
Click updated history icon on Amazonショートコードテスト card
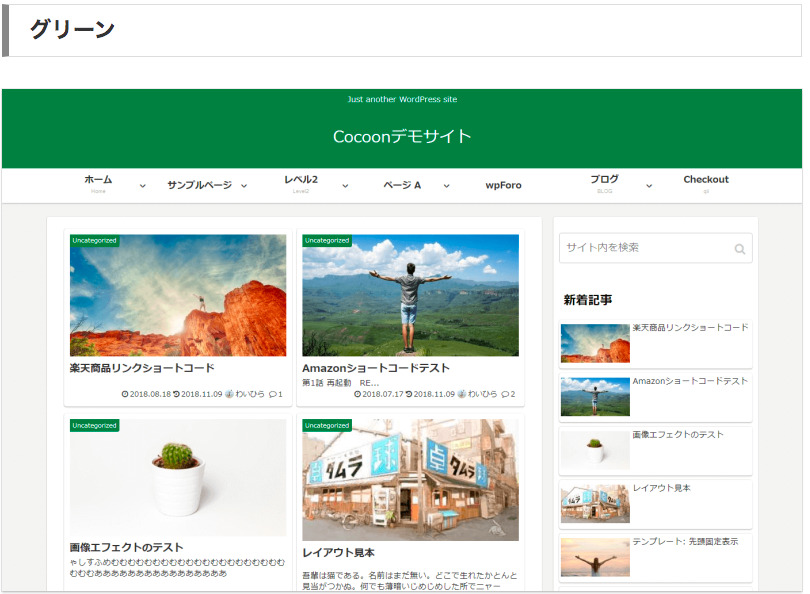click(409, 394)
